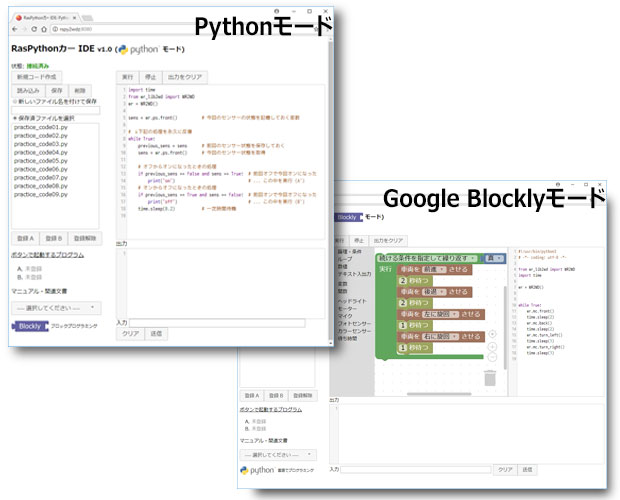Click the 停止 button in Blockly window

[359, 240]
